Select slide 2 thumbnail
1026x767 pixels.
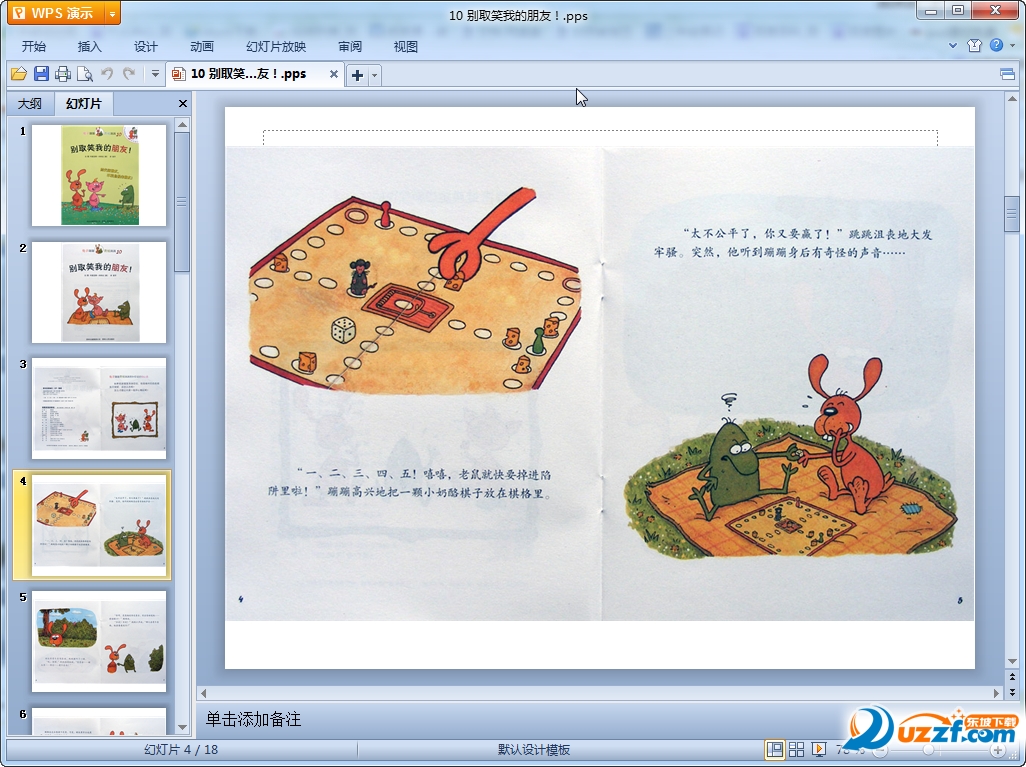click(99, 292)
